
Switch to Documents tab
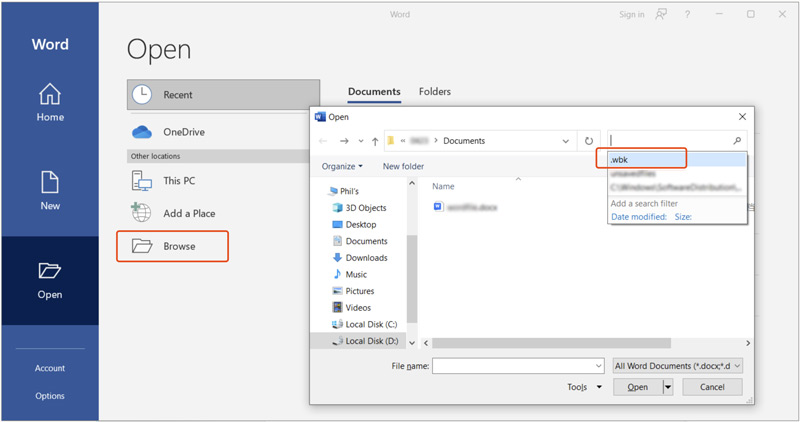(x=374, y=92)
